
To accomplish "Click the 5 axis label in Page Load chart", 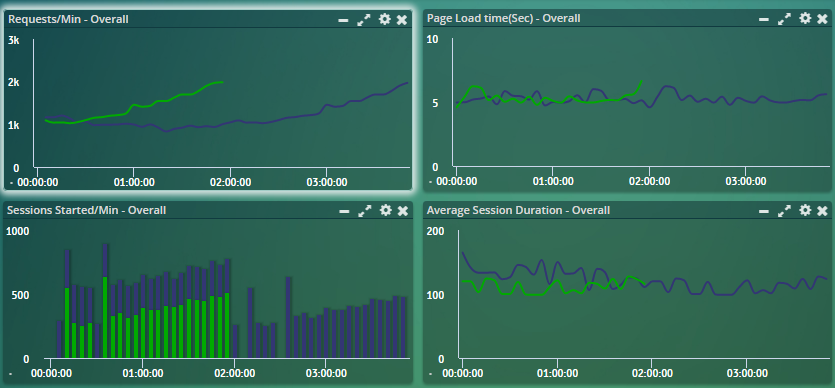I will point(434,103).
